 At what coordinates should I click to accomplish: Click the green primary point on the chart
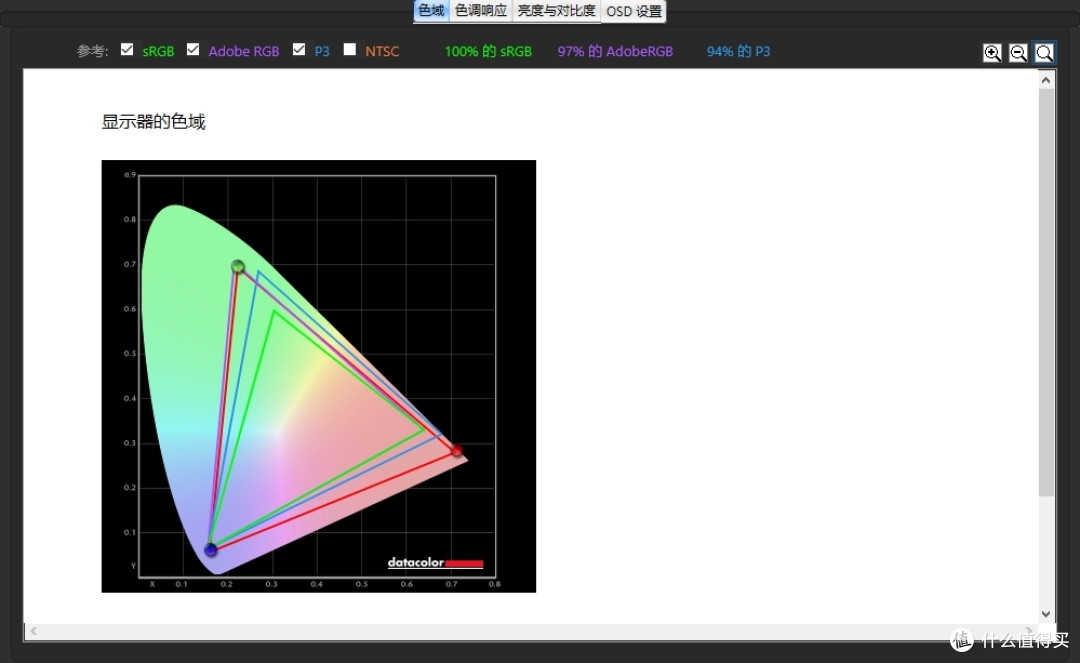pyautogui.click(x=238, y=266)
